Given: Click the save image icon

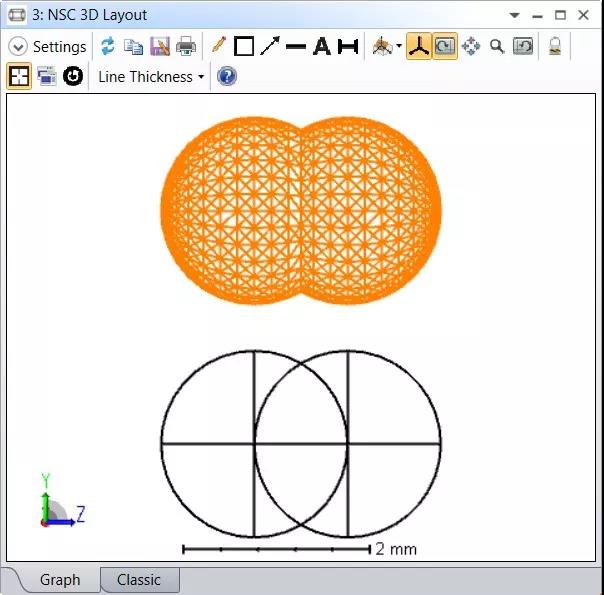Looking at the screenshot, I should 159,46.
